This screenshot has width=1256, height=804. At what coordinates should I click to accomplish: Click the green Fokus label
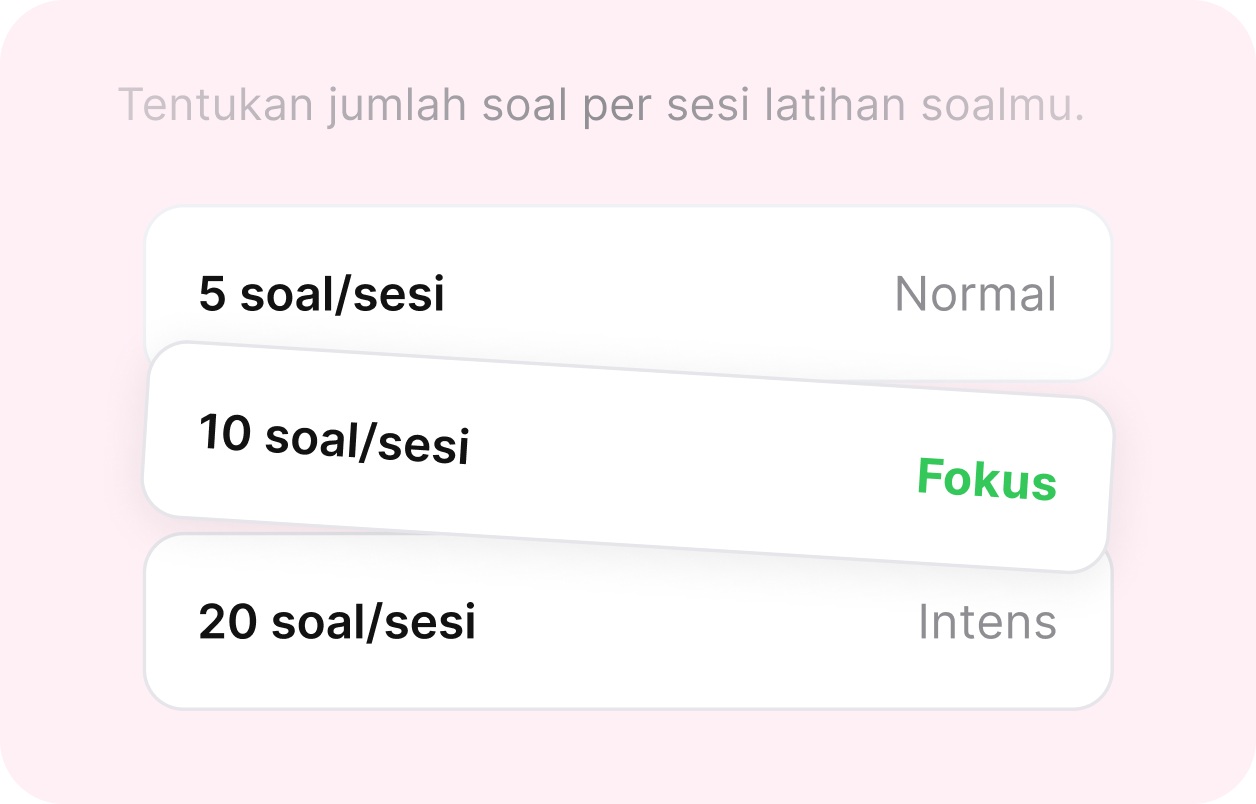[x=986, y=478]
